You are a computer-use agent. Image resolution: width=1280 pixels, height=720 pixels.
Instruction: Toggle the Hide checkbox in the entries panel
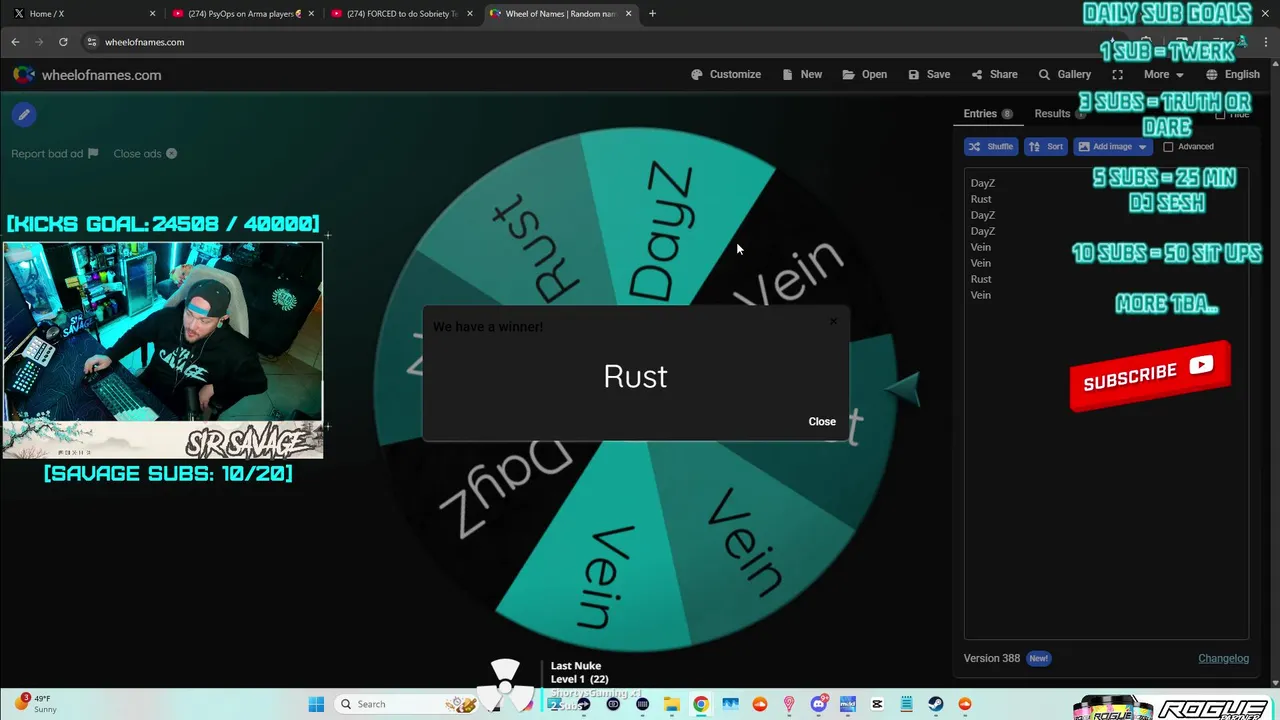pos(1220,115)
